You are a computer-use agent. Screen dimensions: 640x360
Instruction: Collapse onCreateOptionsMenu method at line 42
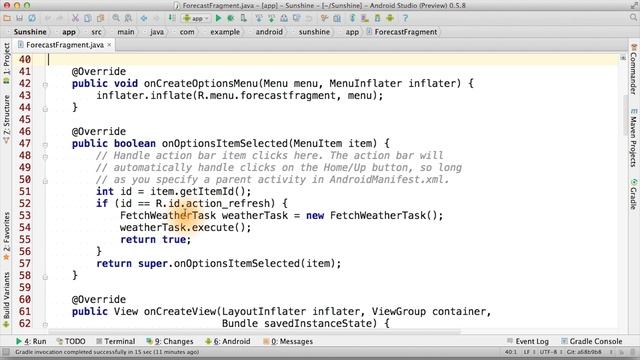[x=45, y=85]
